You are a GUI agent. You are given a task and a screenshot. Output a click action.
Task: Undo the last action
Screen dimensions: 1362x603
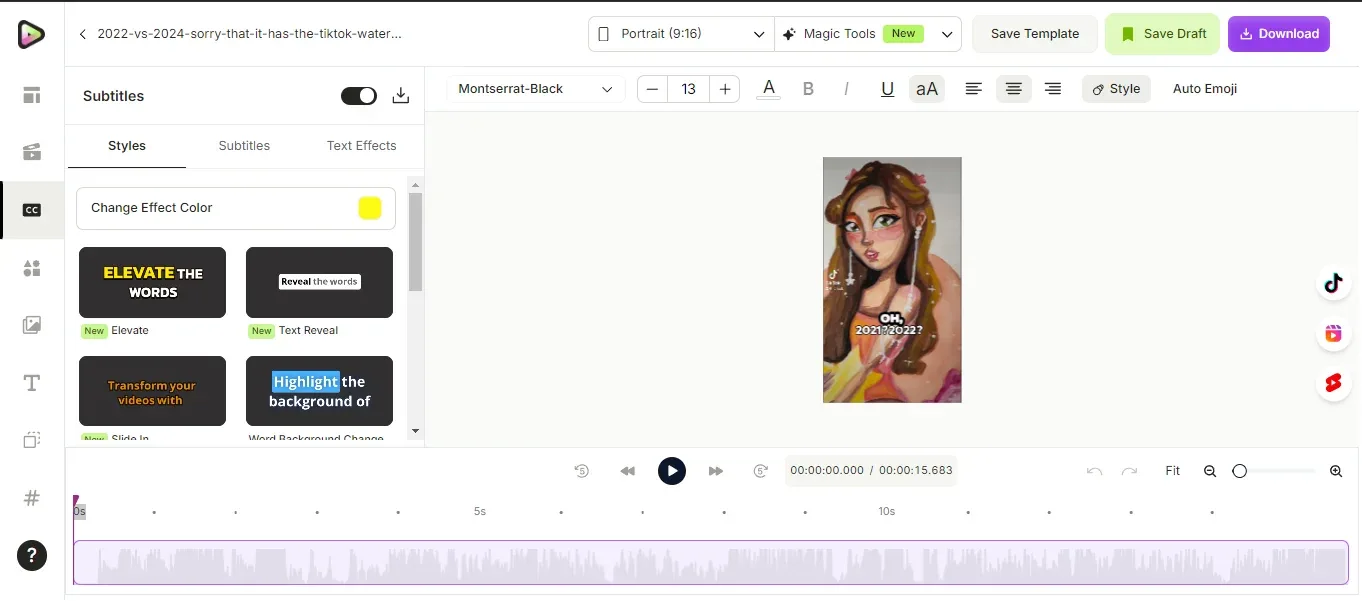1094,471
